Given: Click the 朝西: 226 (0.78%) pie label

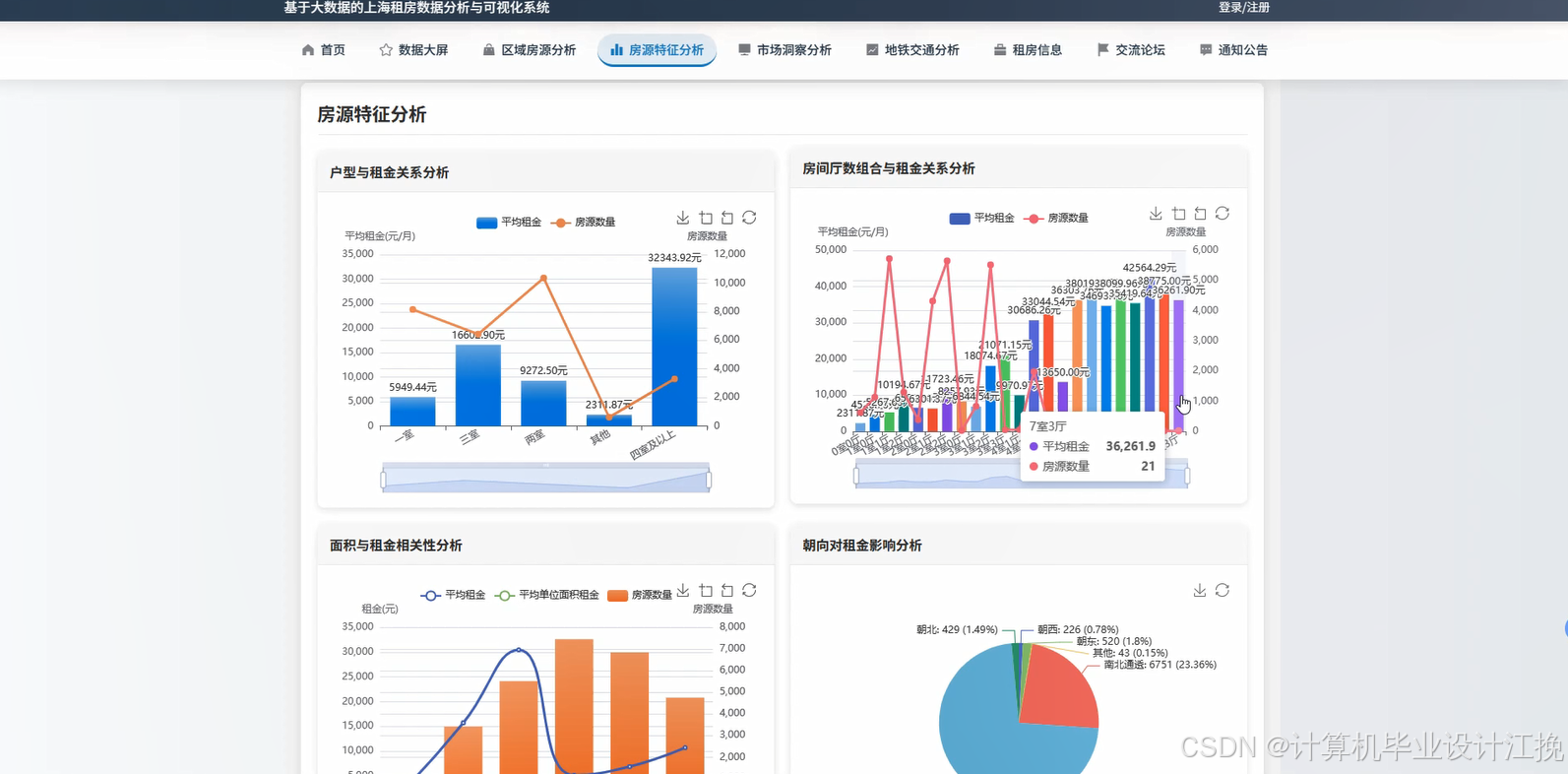Looking at the screenshot, I should tap(1078, 629).
